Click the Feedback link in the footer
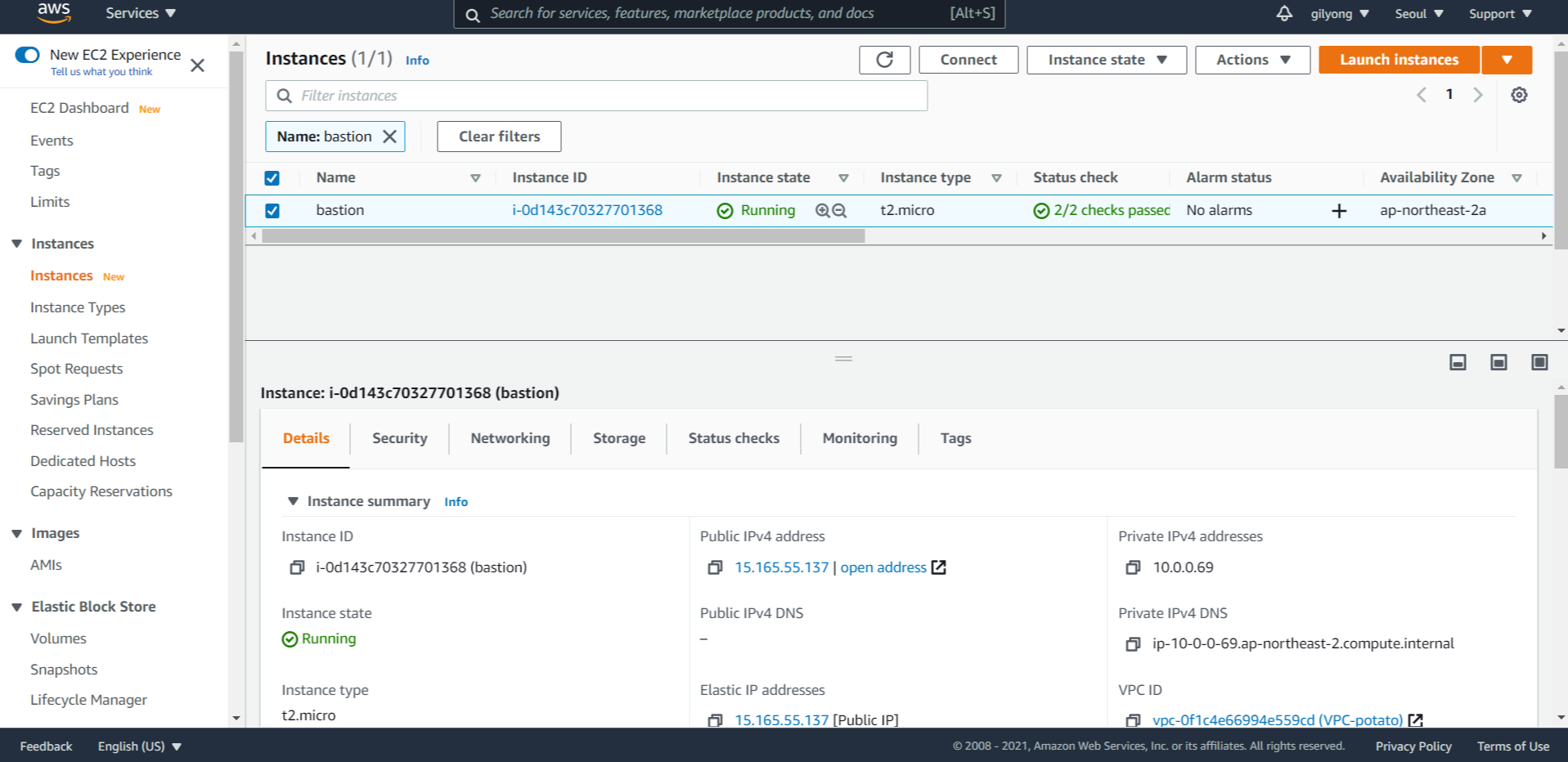The image size is (1568, 762). click(46, 746)
